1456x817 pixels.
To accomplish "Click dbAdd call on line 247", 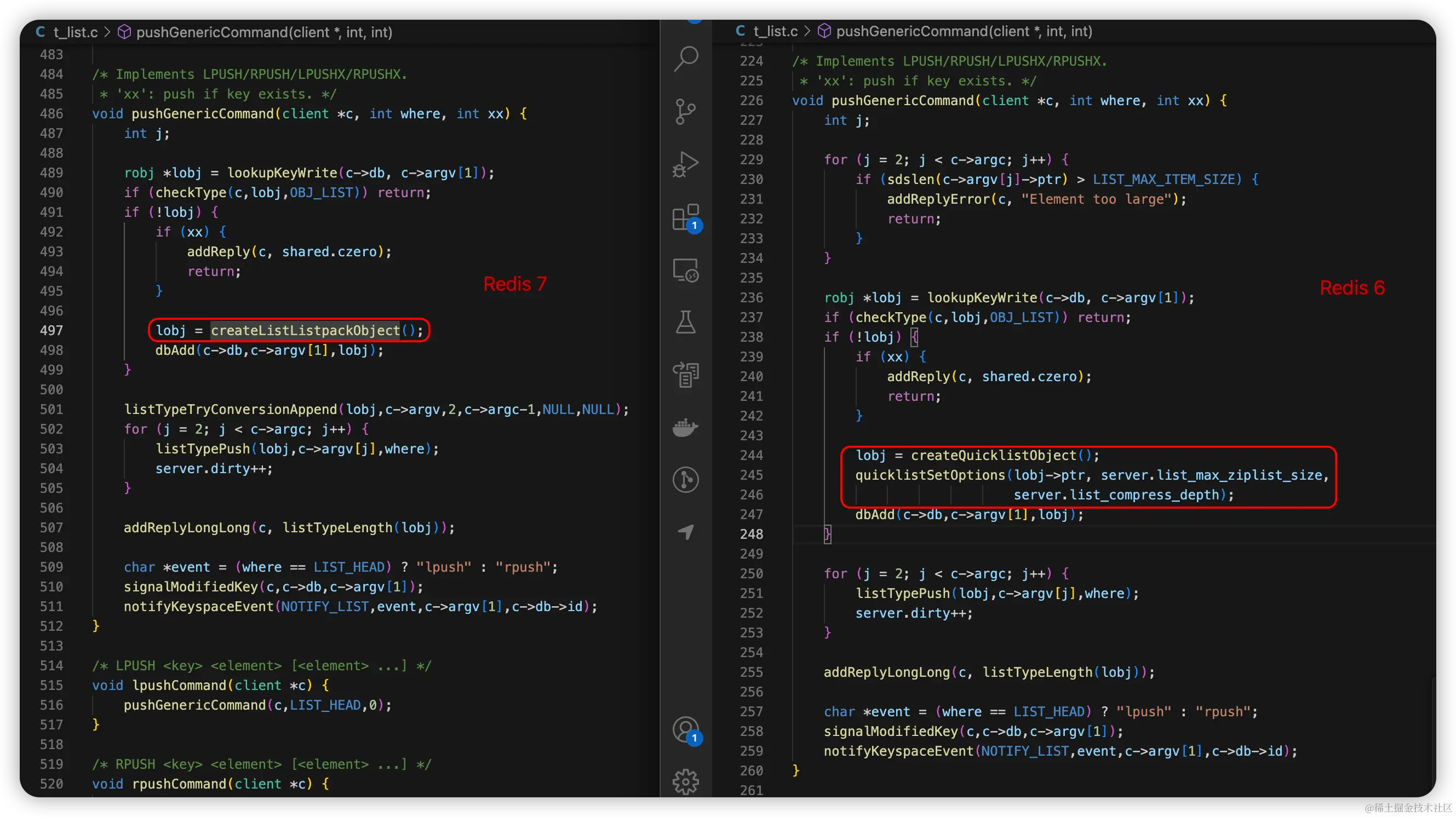I will 875,515.
